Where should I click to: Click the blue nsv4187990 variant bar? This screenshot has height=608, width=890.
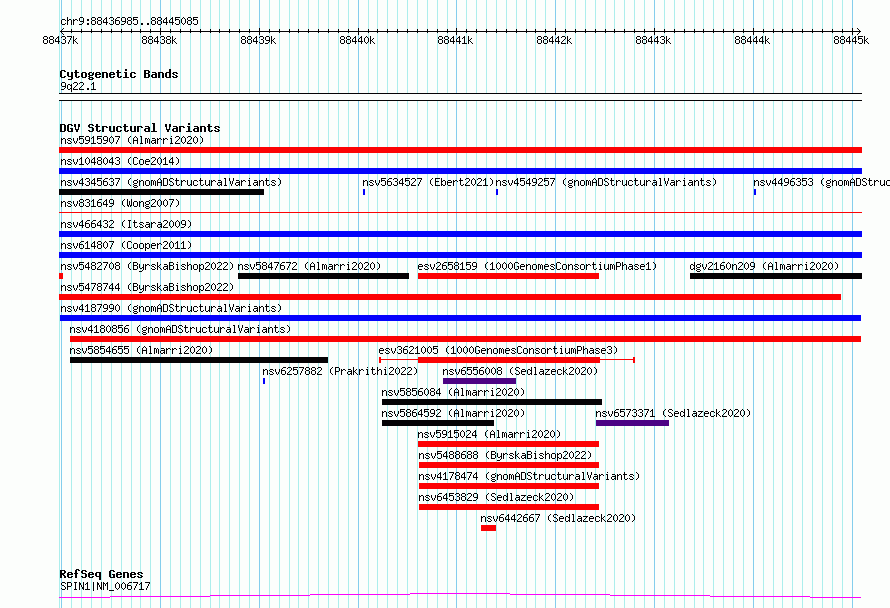coord(460,318)
